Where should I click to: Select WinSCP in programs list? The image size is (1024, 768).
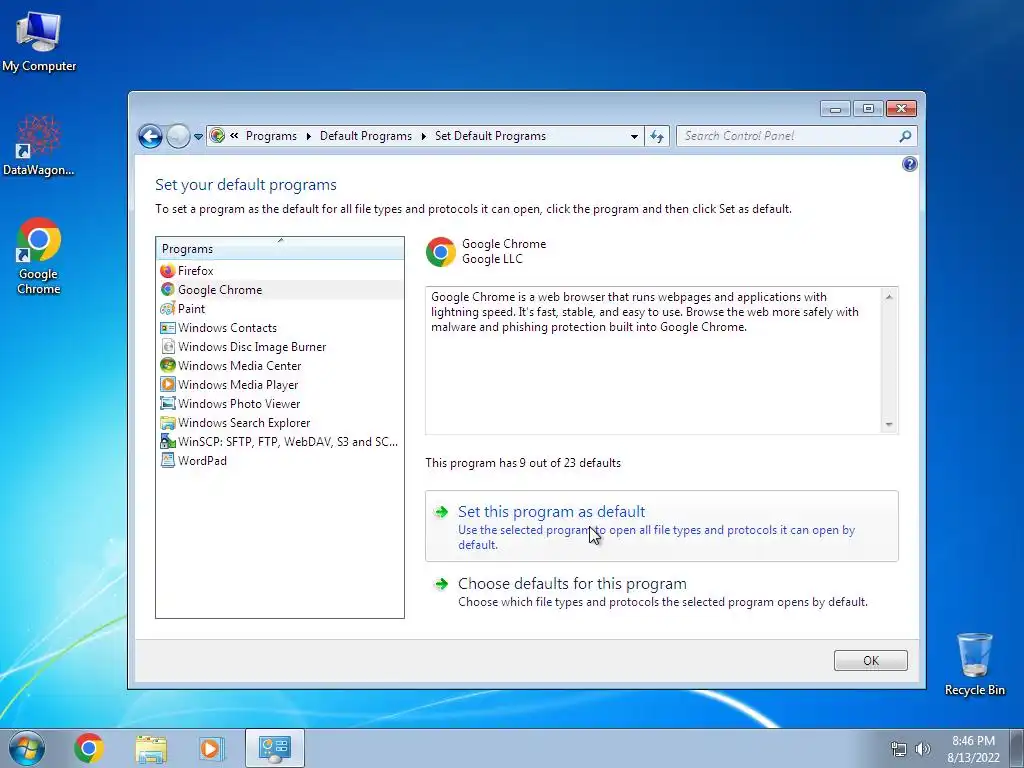pos(280,441)
